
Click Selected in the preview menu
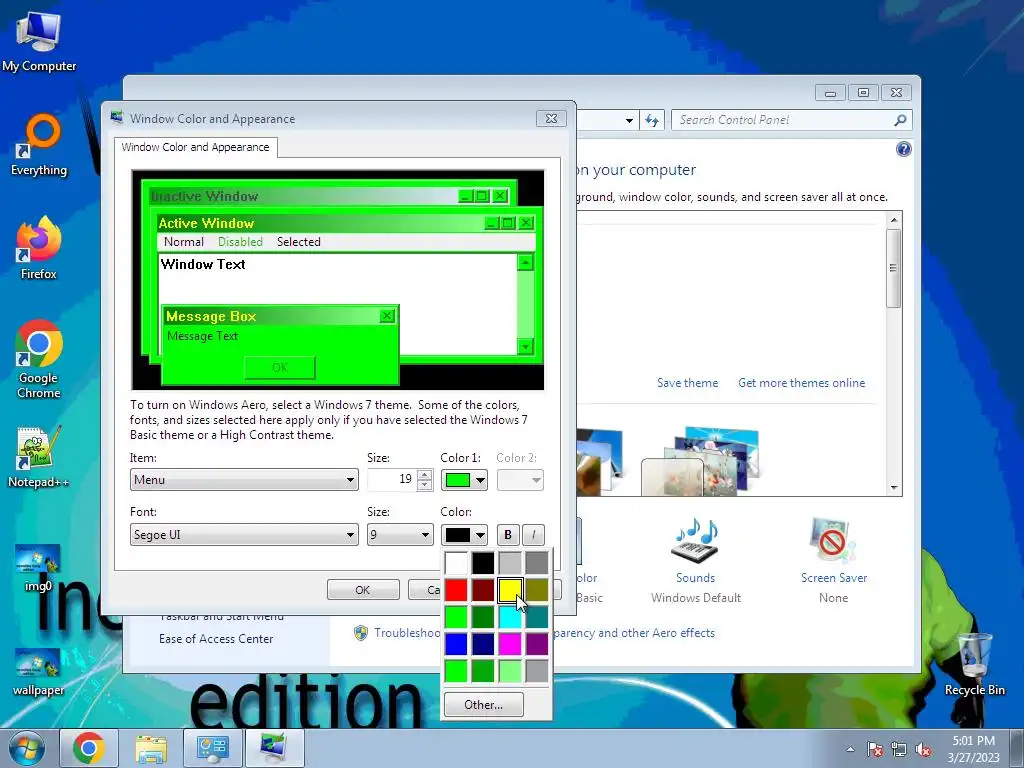pyautogui.click(x=298, y=242)
